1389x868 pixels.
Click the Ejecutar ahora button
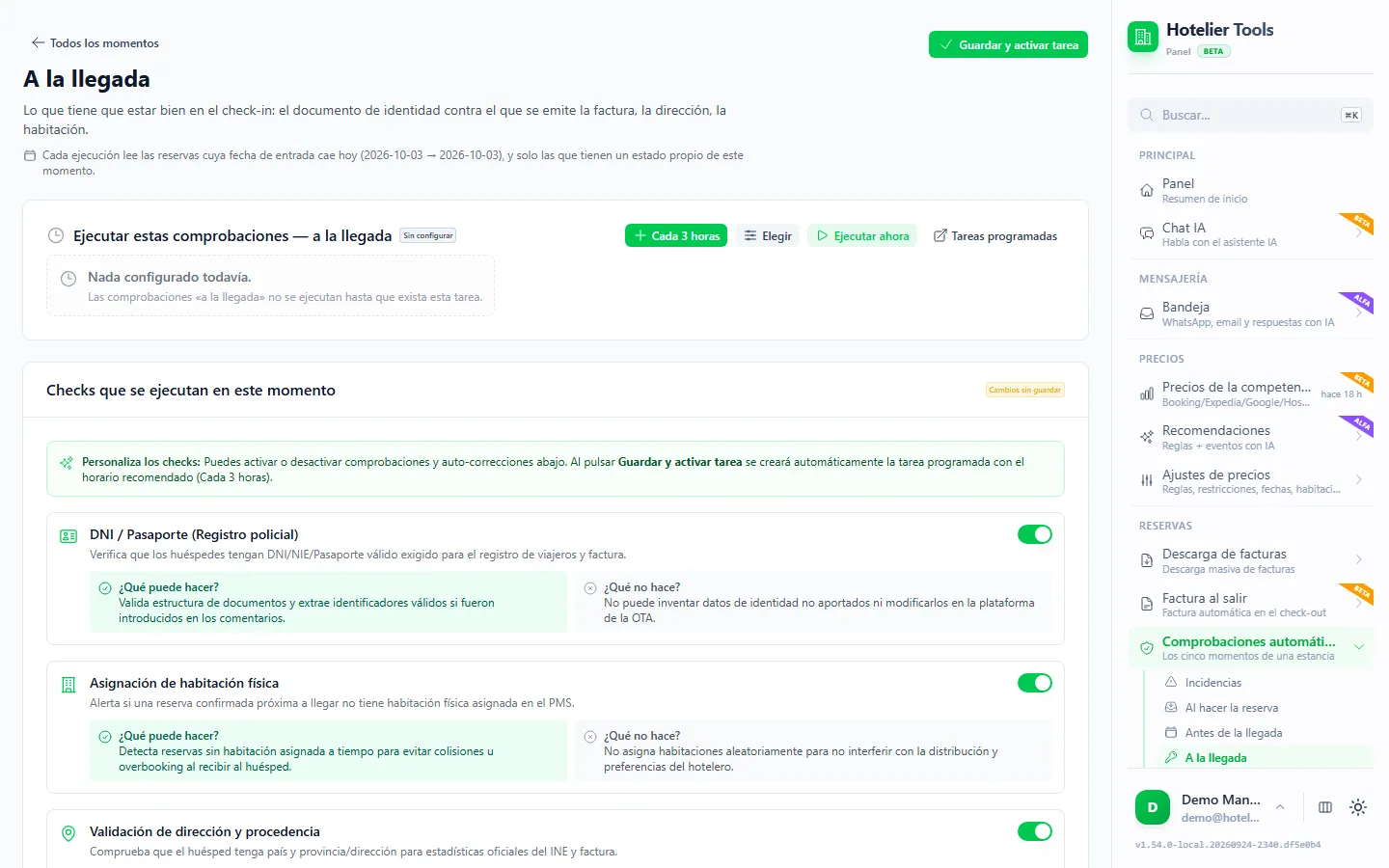coord(863,235)
